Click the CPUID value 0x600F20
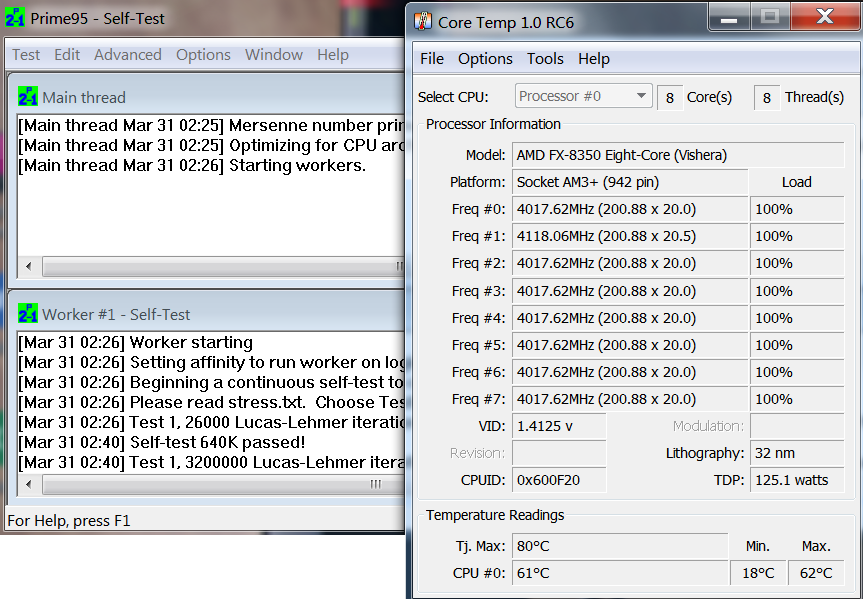 (x=559, y=480)
